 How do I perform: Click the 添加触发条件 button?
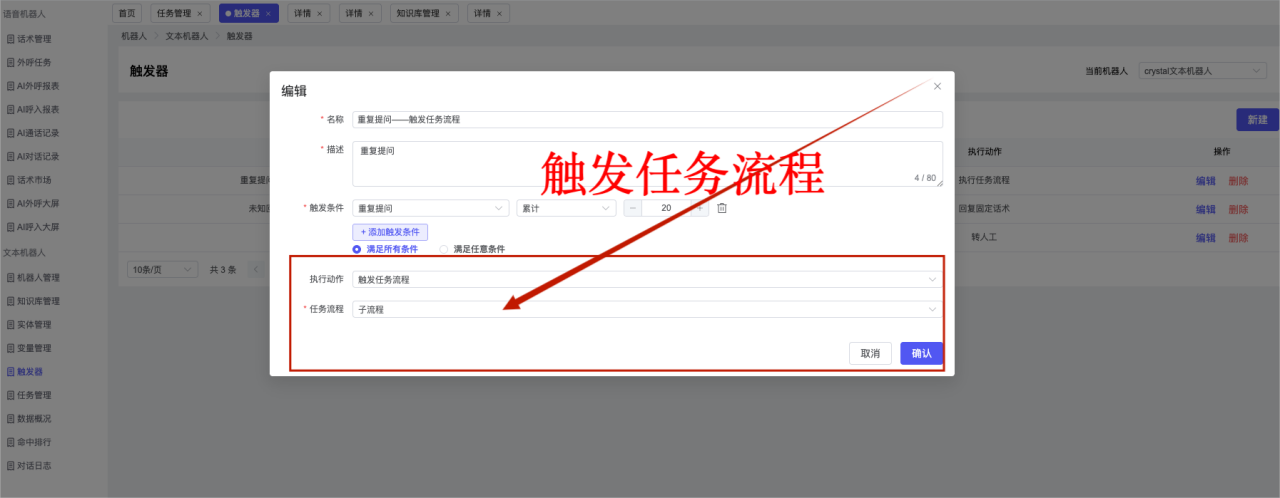[x=390, y=231]
